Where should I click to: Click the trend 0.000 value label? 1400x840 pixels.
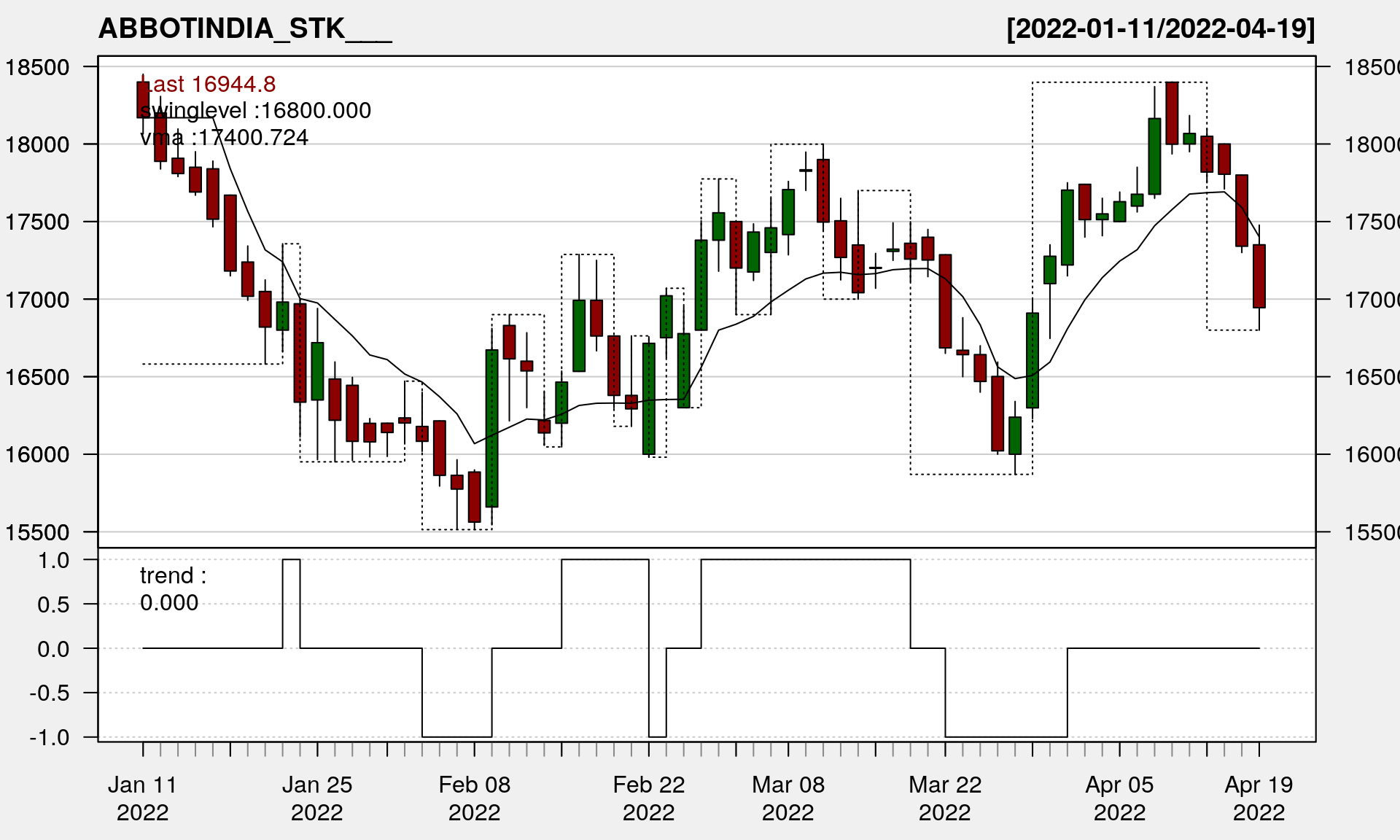(x=169, y=603)
